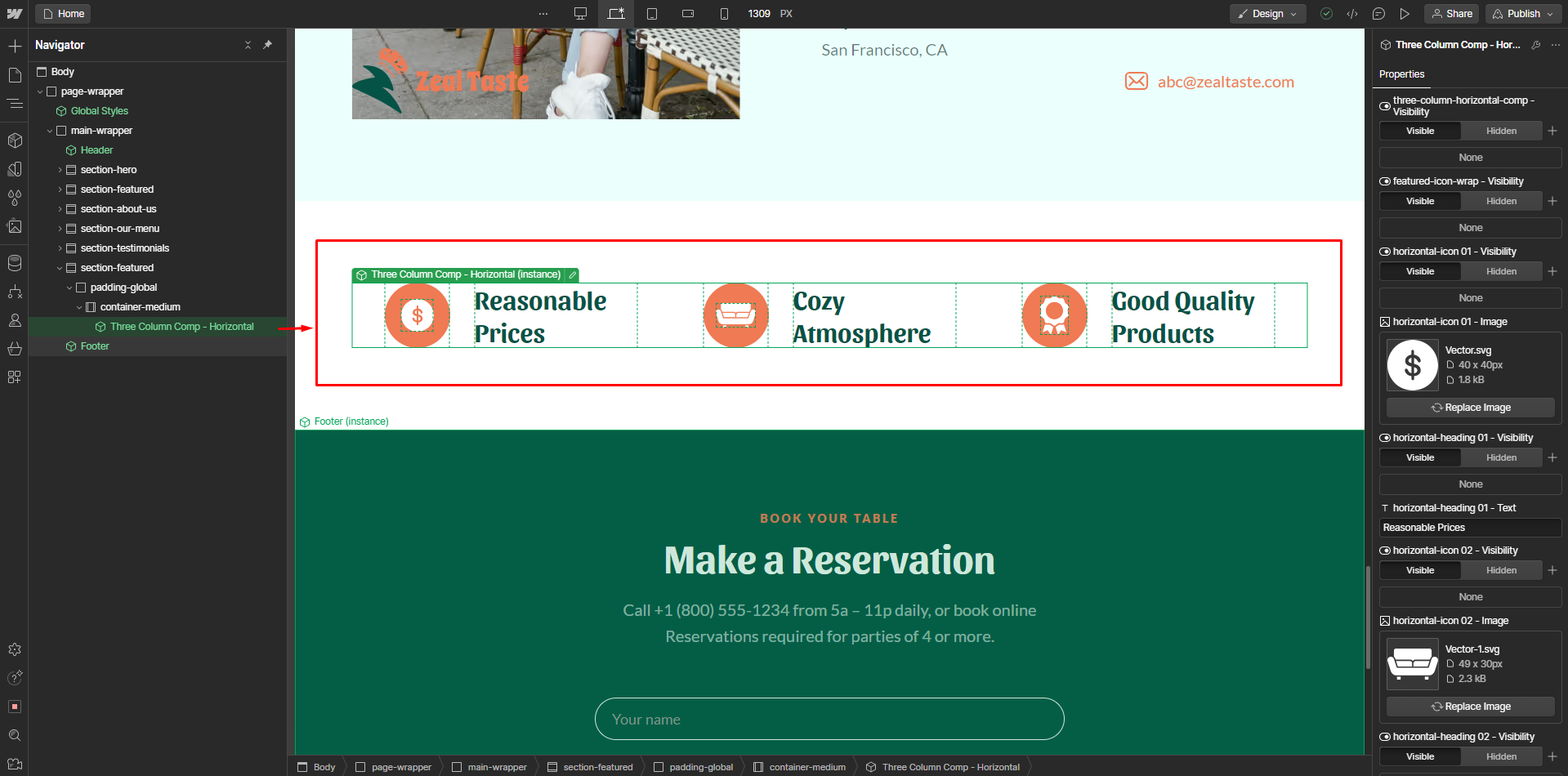Viewport: 1568px width, 776px height.
Task: Keep horizontal-heading 02 set to Visible
Action: point(1419,756)
